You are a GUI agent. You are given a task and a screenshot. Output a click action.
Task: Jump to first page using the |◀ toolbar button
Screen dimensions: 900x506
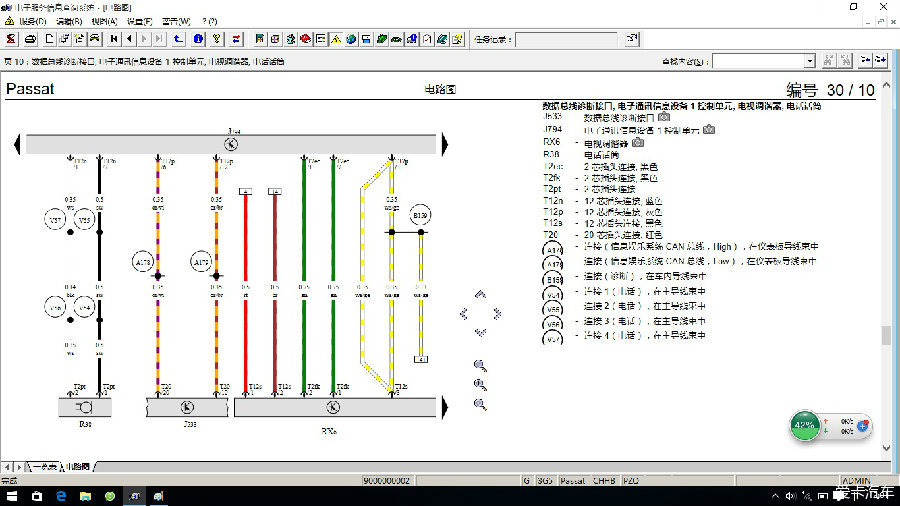(114, 39)
